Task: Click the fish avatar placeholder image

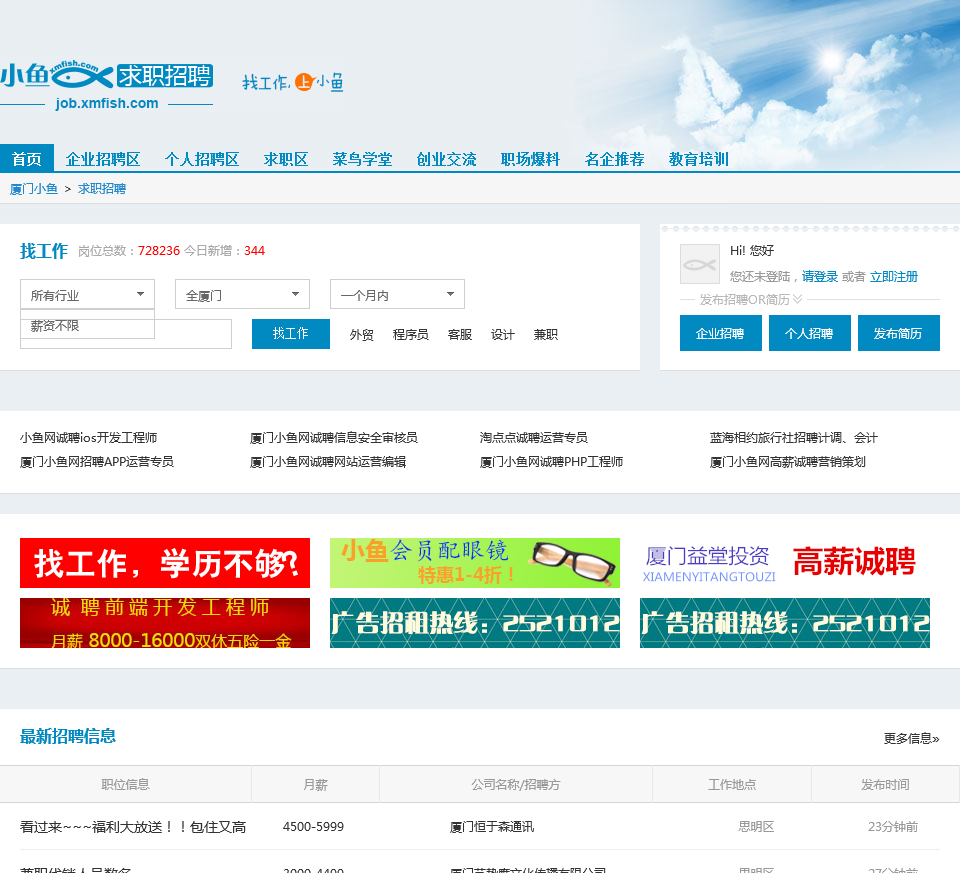Action: tap(700, 264)
